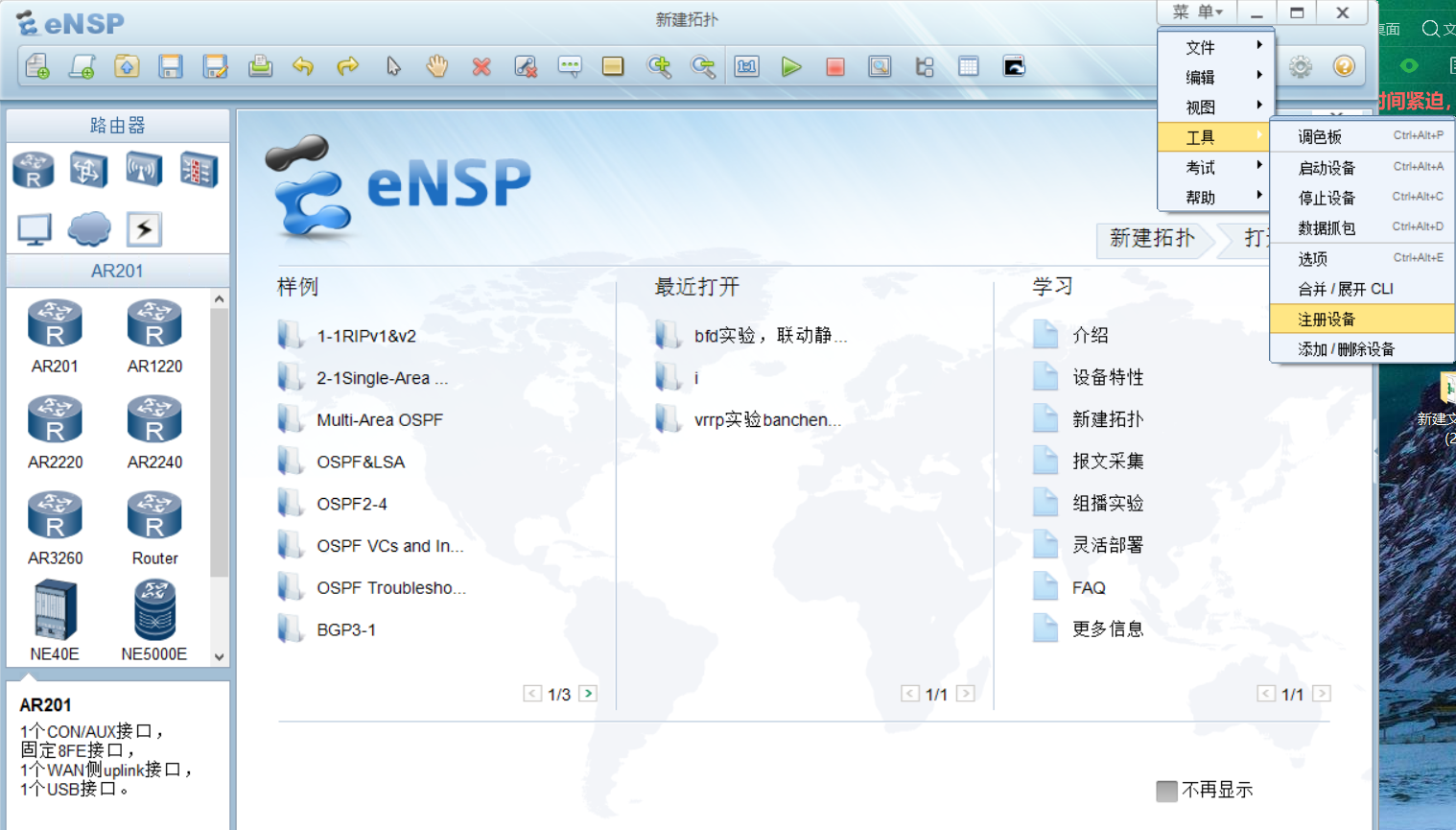This screenshot has height=830, width=1456.
Task: Stop devices with the red square icon
Action: 834,66
